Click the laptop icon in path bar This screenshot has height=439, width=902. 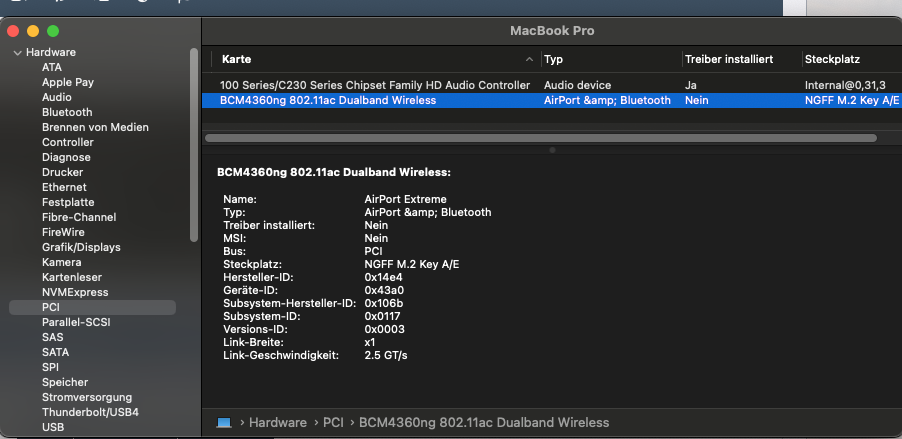coord(223,423)
